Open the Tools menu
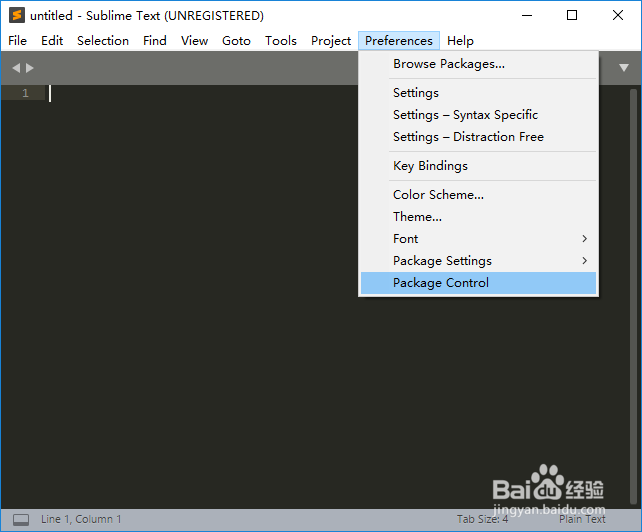This screenshot has width=642, height=532. tap(280, 41)
